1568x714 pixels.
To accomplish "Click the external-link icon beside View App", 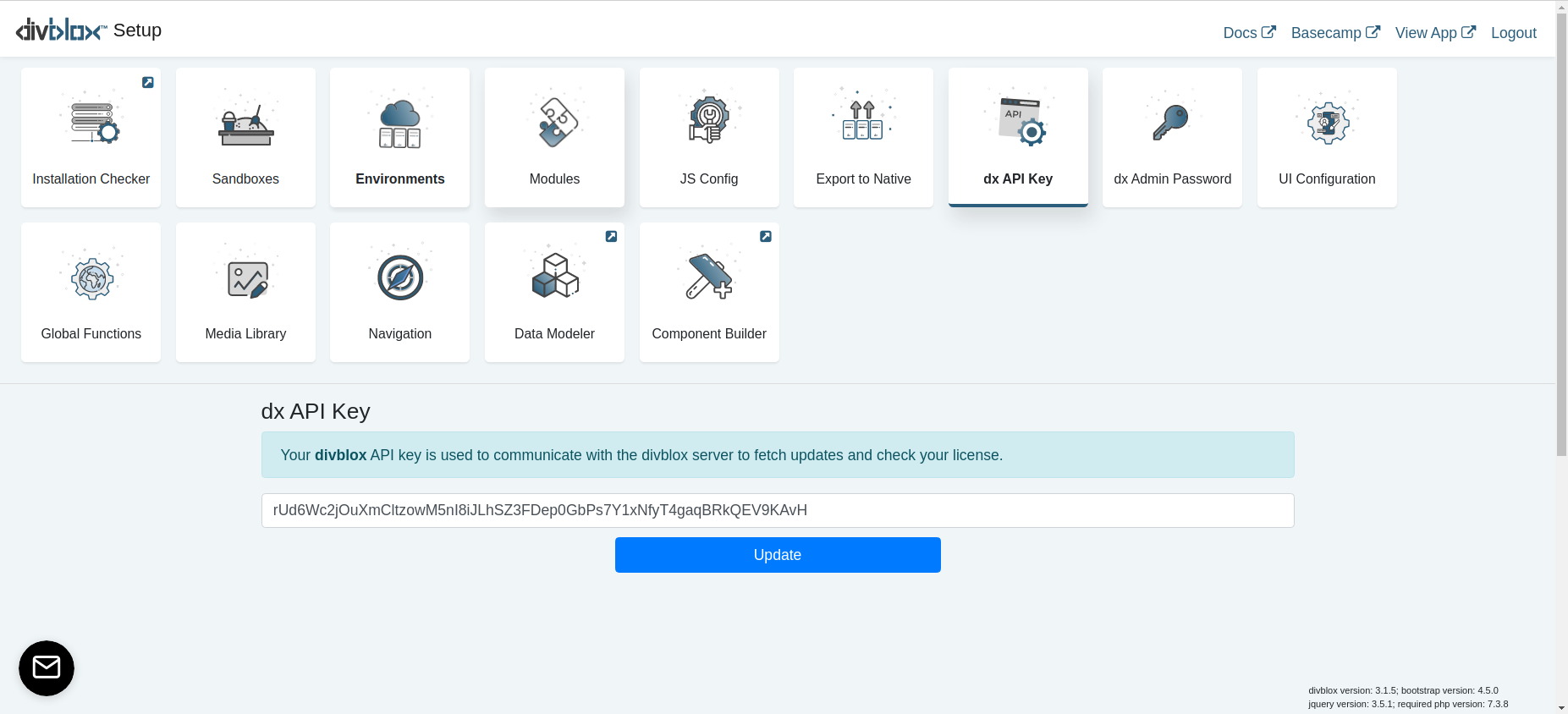I will click(x=1469, y=32).
